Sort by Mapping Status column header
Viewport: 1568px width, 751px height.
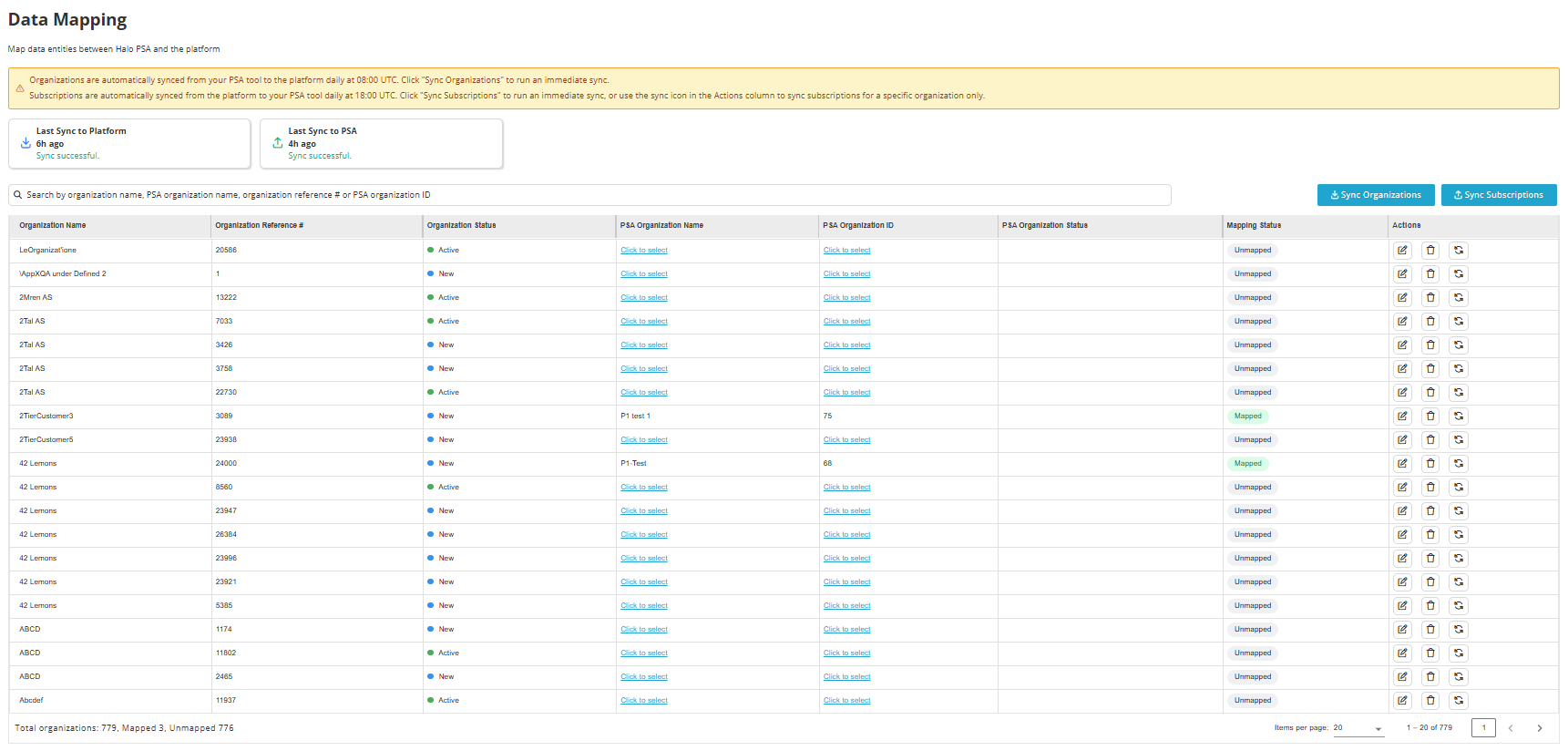pos(1254,225)
